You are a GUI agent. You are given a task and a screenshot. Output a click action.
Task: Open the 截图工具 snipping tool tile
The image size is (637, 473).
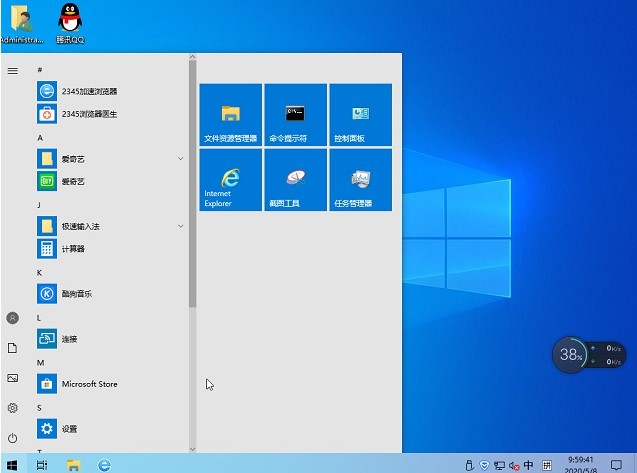tap(295, 180)
